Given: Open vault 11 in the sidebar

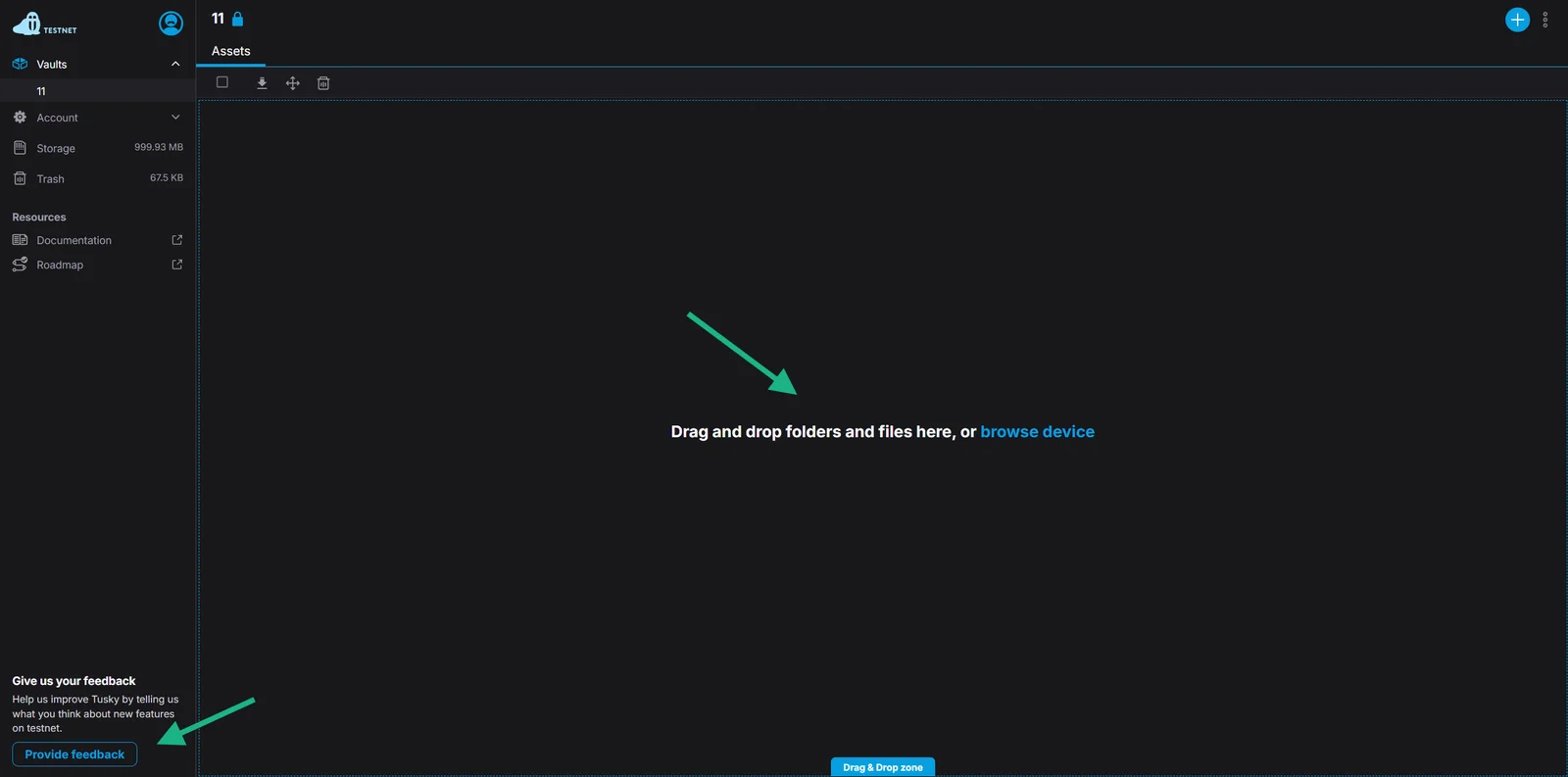Looking at the screenshot, I should (98, 91).
